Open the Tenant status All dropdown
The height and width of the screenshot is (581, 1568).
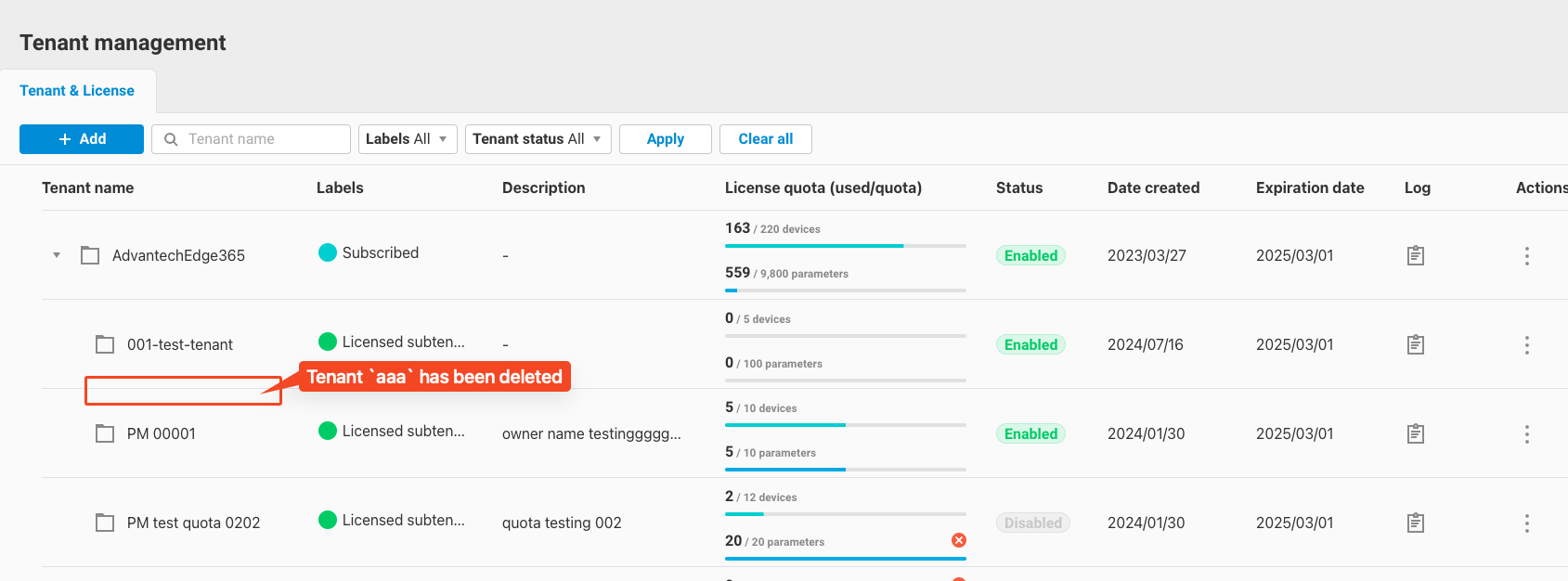[538, 139]
